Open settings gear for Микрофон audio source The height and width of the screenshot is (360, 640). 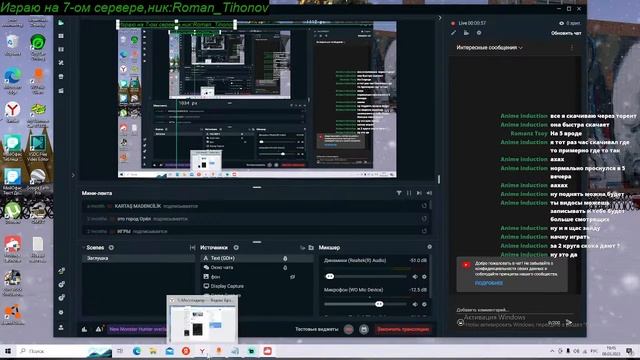424,304
